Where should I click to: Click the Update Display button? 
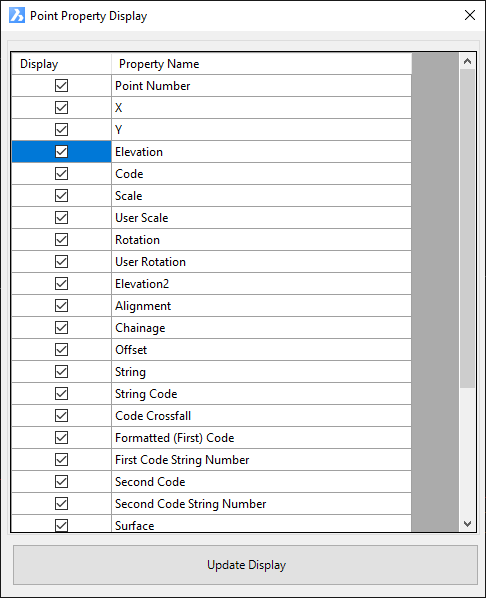point(246,565)
